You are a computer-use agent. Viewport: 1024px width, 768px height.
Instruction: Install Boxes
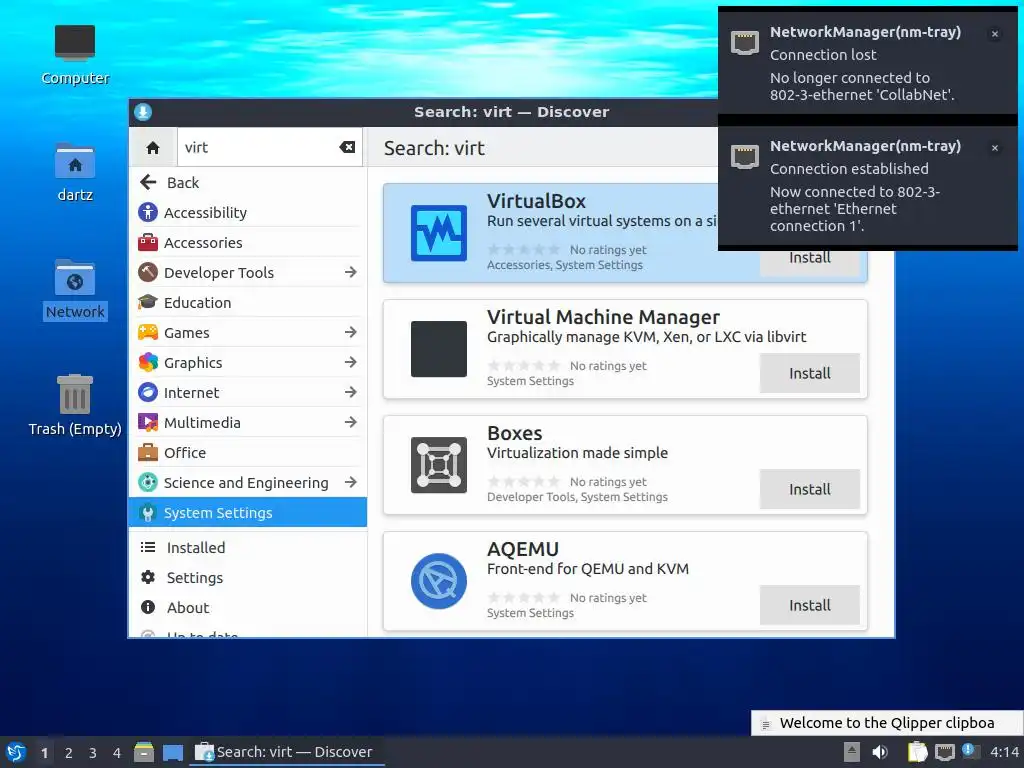point(809,489)
